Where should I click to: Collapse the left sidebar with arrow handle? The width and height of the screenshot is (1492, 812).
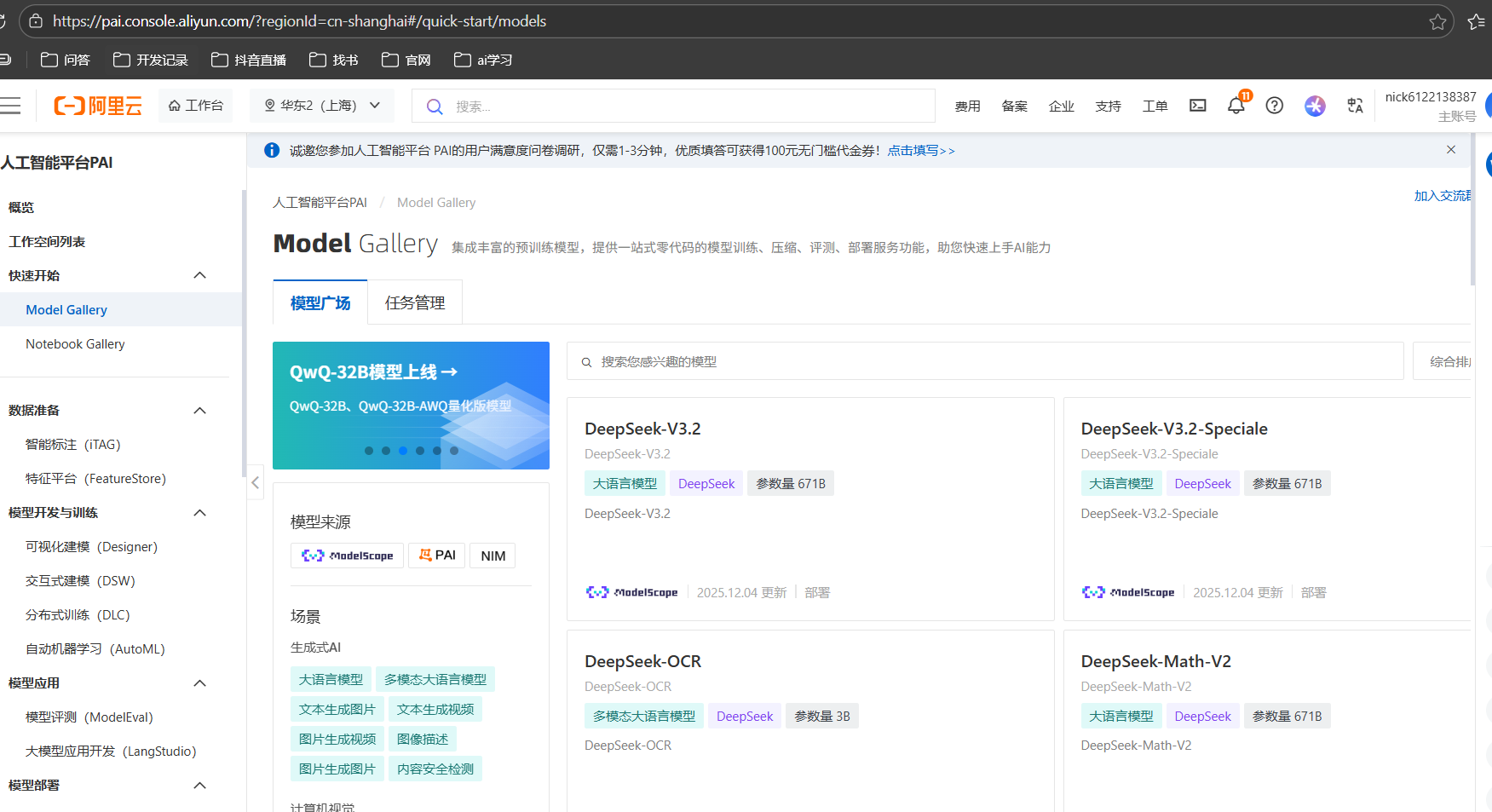pyautogui.click(x=255, y=483)
